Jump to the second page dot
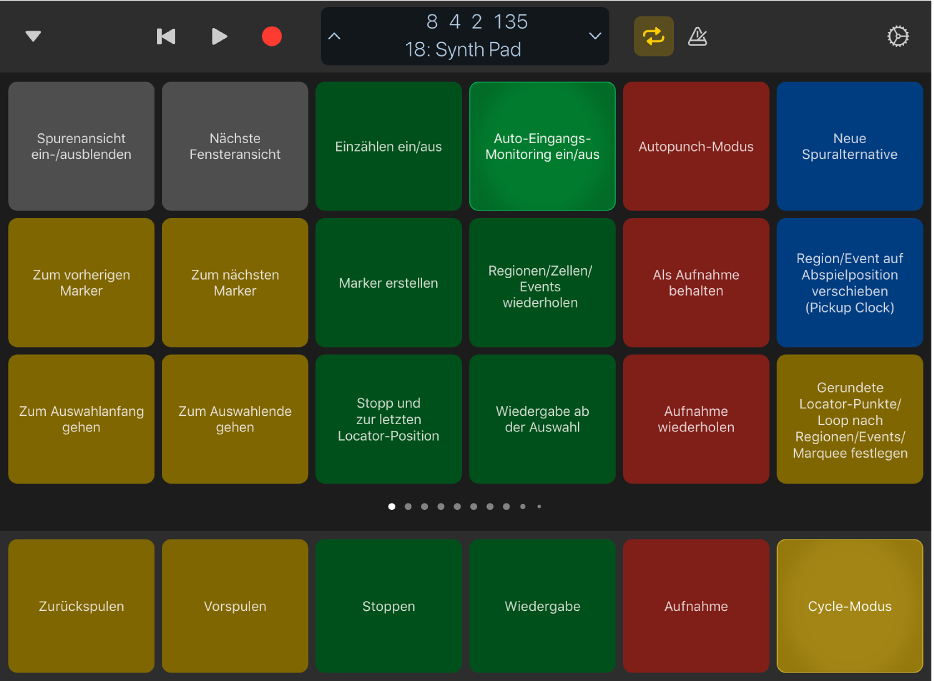This screenshot has height=681, width=934. (x=408, y=506)
